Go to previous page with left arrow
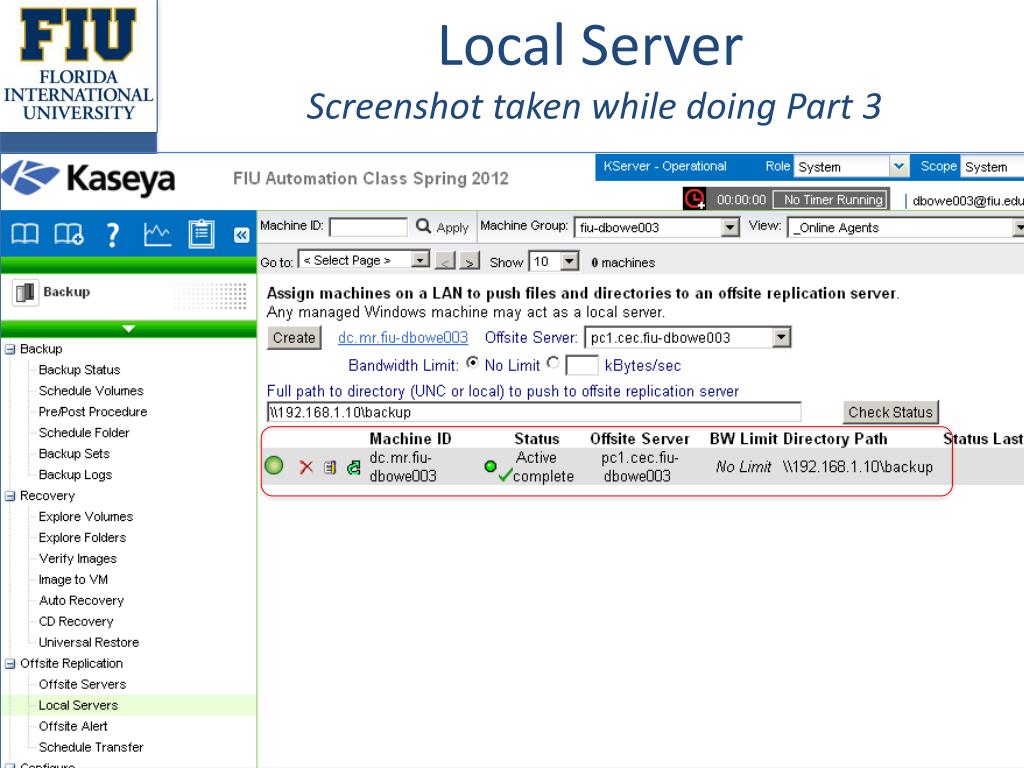The image size is (1024, 768). pyautogui.click(x=445, y=261)
